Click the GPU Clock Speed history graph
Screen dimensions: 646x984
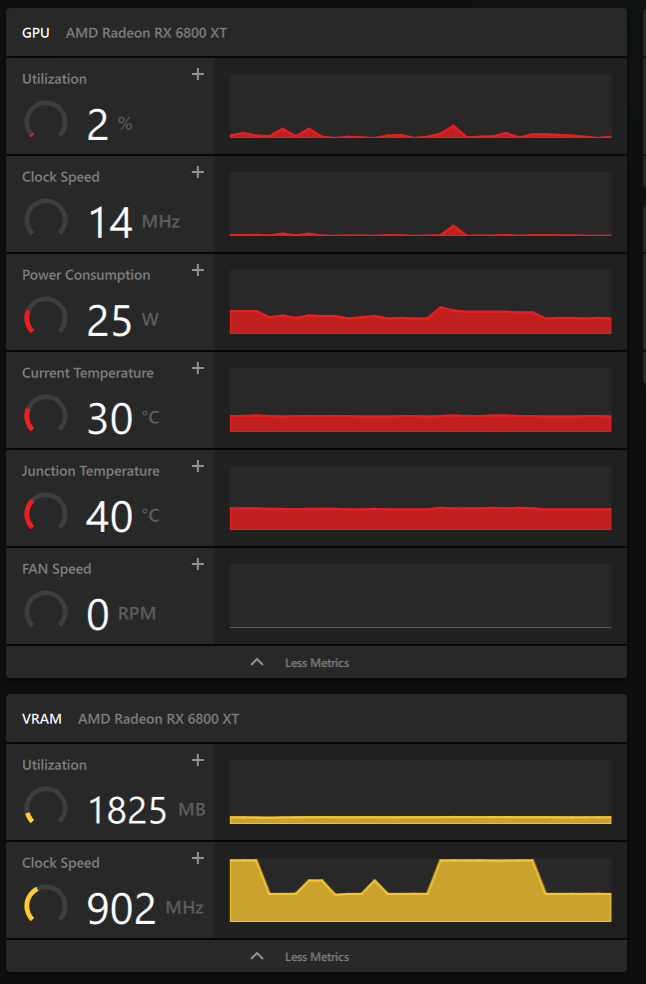pos(421,204)
